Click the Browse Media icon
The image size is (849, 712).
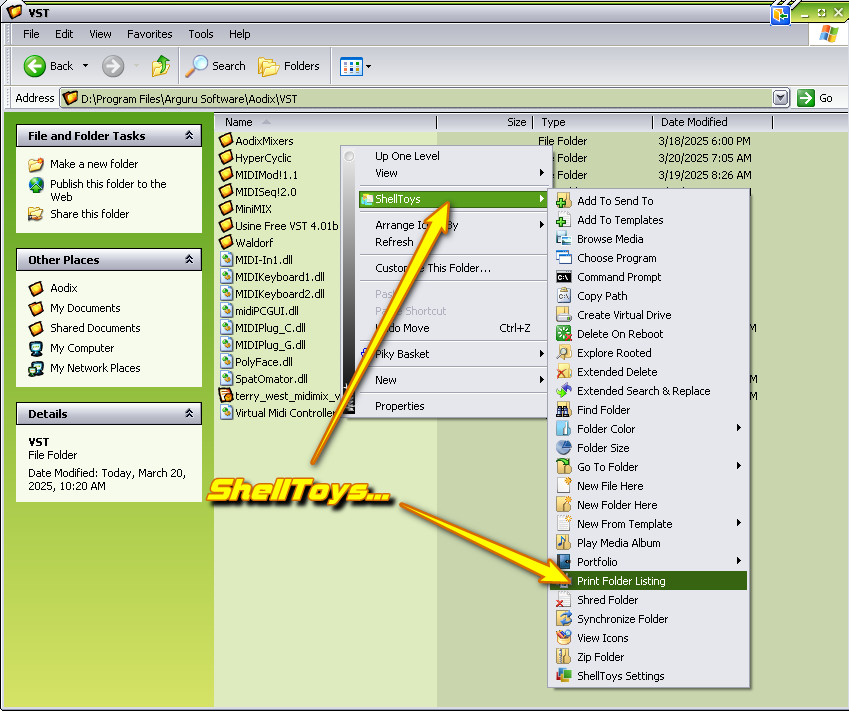click(564, 239)
